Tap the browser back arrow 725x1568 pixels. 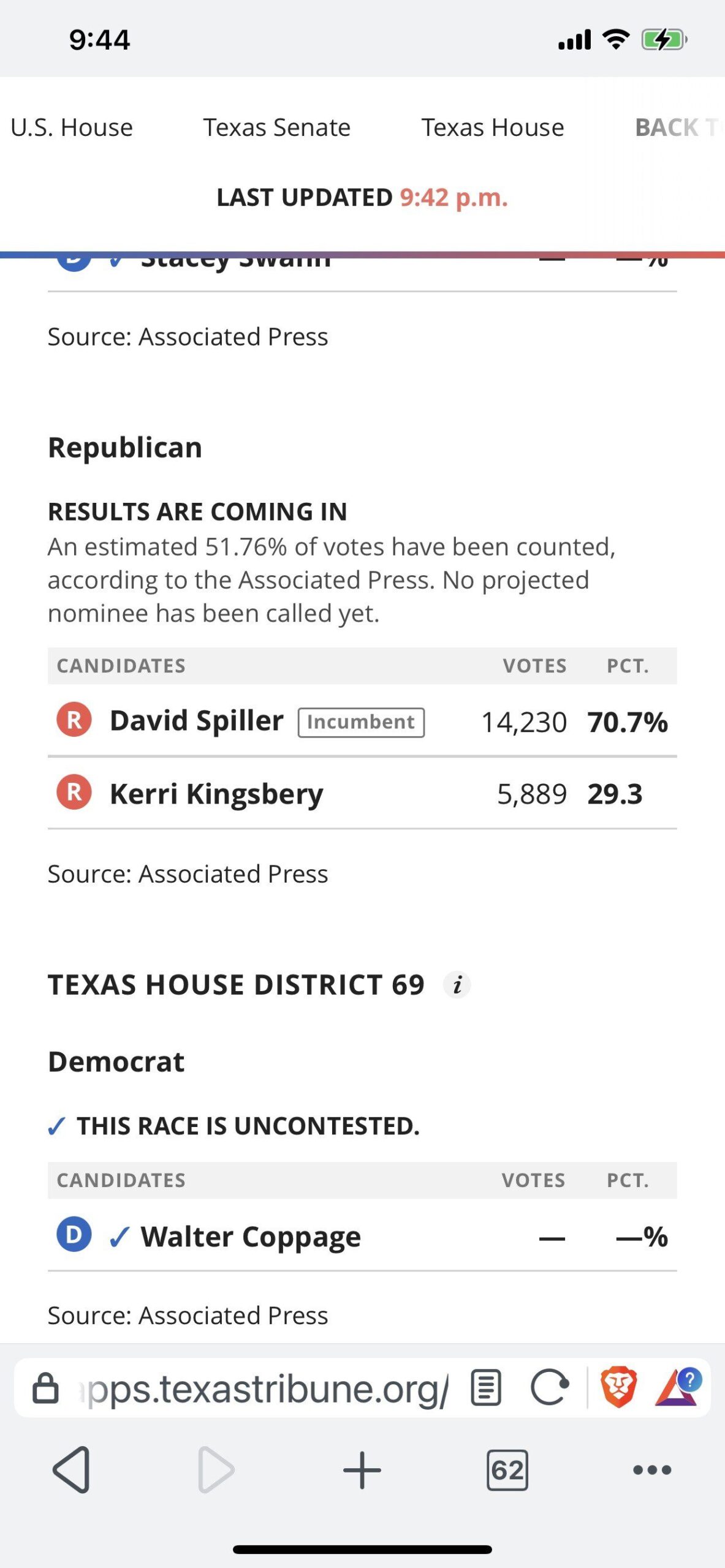[x=72, y=1469]
